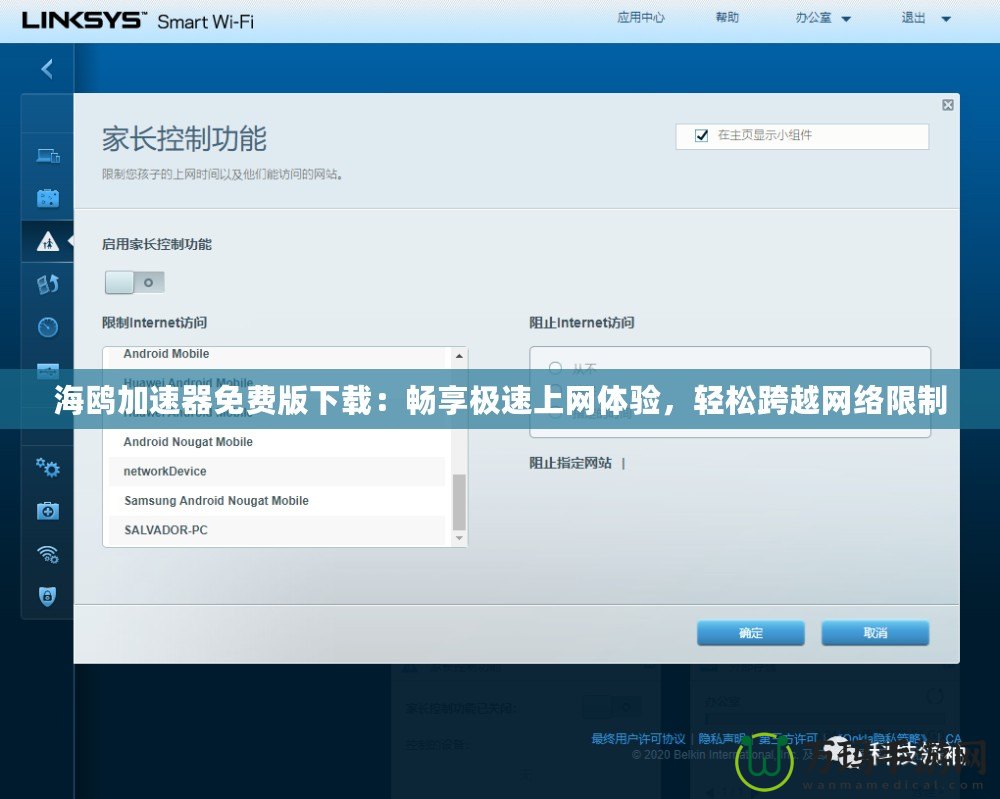1000x799 pixels.
Task: Select the Parental Controls sidebar icon
Action: [48, 242]
